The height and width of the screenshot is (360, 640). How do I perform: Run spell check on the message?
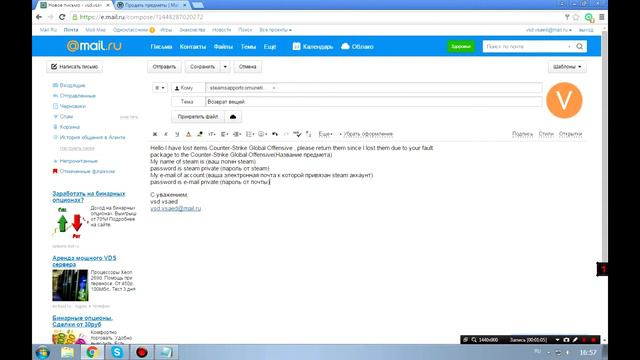click(x=297, y=134)
